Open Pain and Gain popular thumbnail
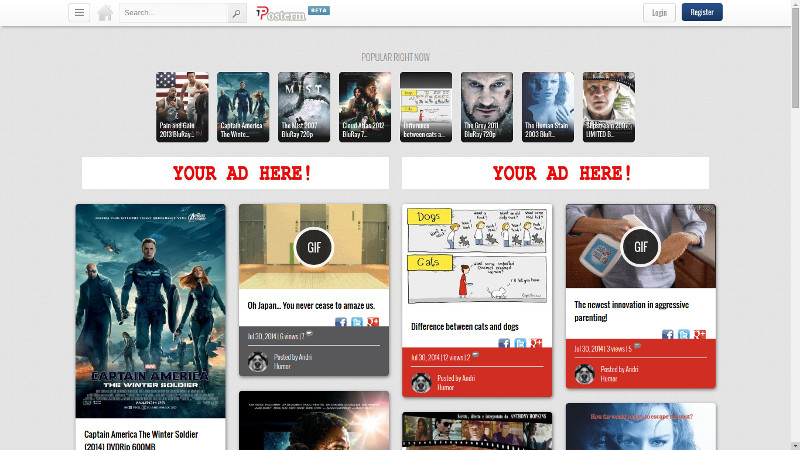This screenshot has width=800, height=450. click(182, 107)
